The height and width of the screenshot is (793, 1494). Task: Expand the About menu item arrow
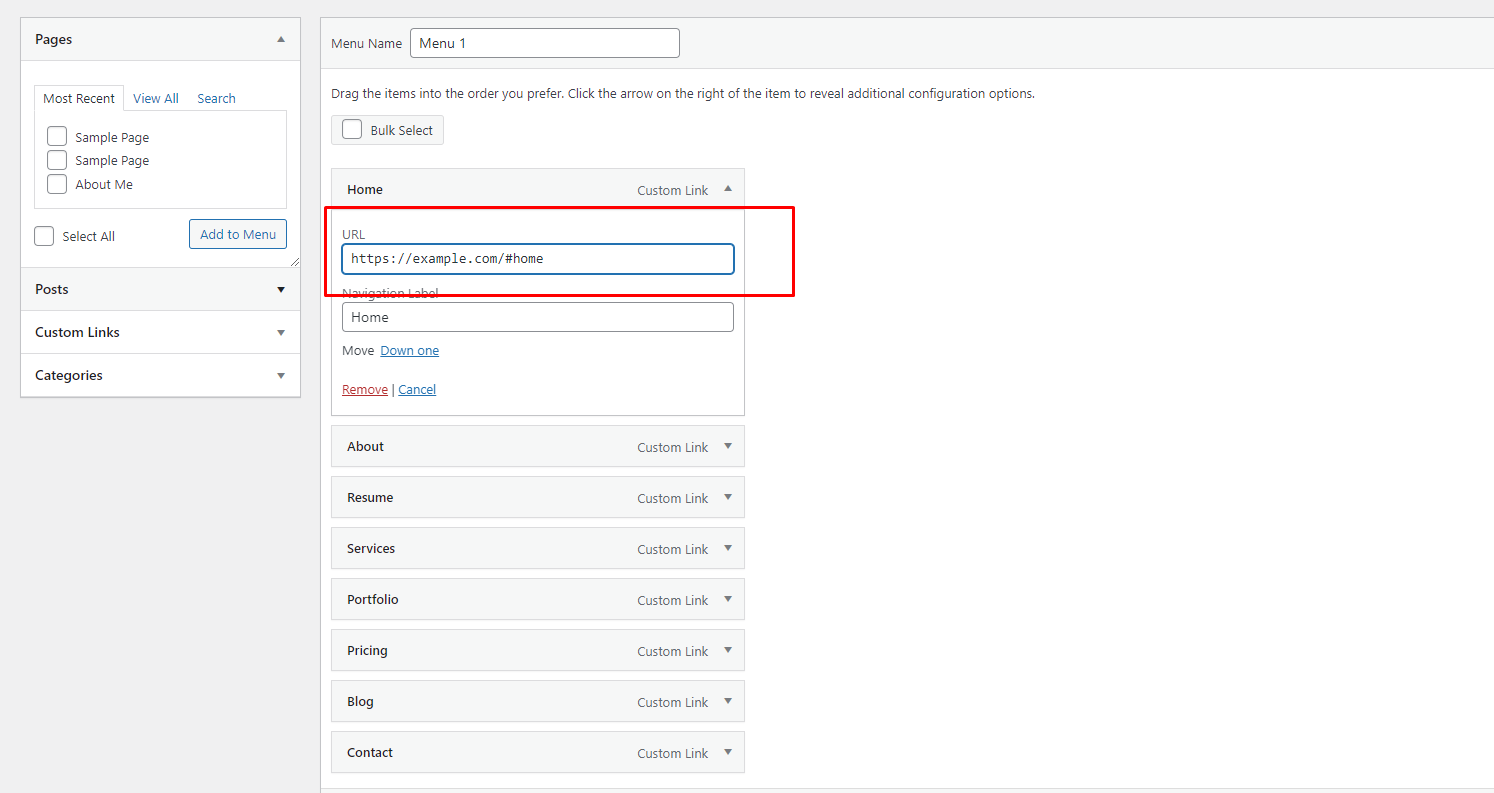(x=727, y=447)
